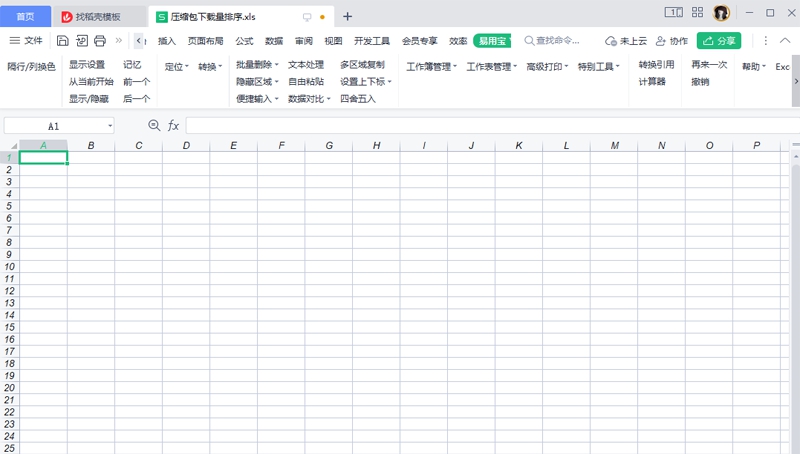Click the 记忆 command

(x=132, y=64)
